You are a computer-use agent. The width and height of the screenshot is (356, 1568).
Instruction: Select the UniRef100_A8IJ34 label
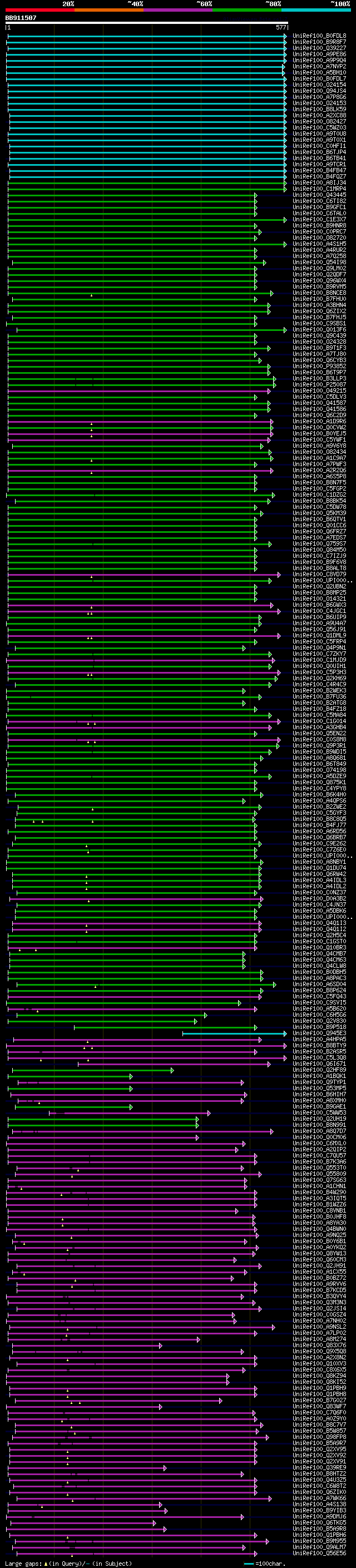point(319,182)
